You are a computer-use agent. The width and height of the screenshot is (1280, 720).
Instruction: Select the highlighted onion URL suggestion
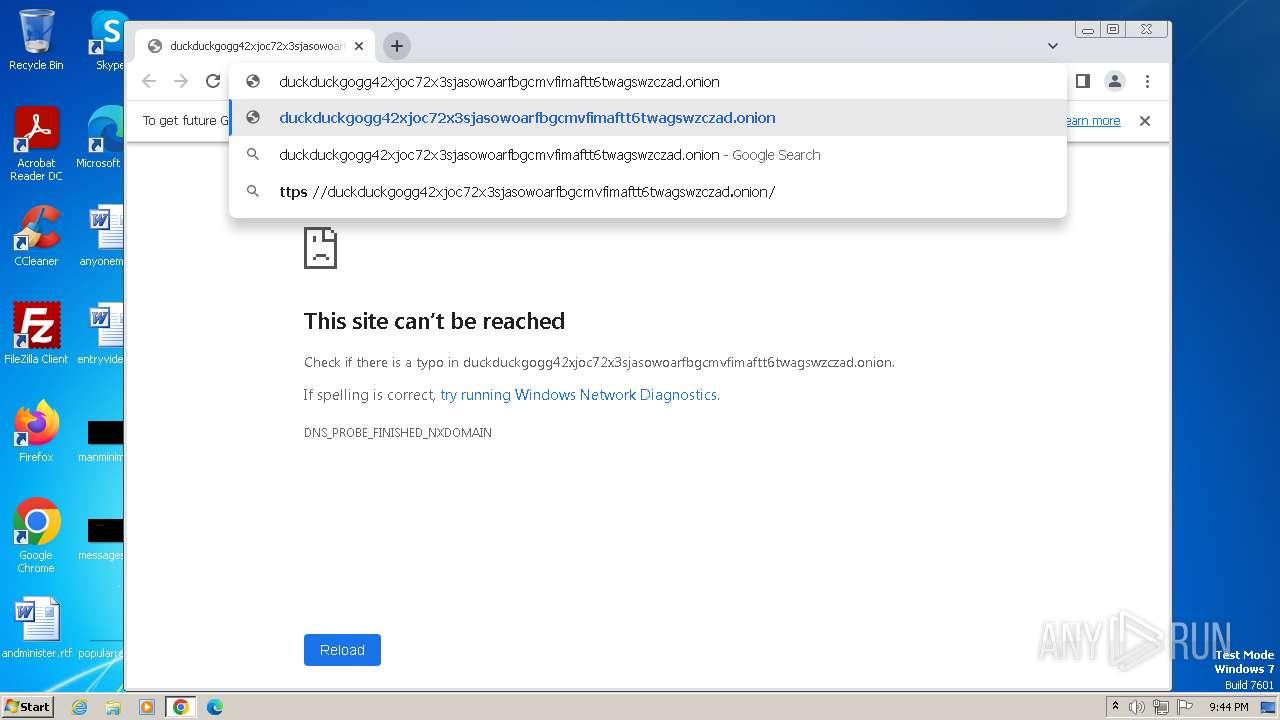click(x=648, y=118)
